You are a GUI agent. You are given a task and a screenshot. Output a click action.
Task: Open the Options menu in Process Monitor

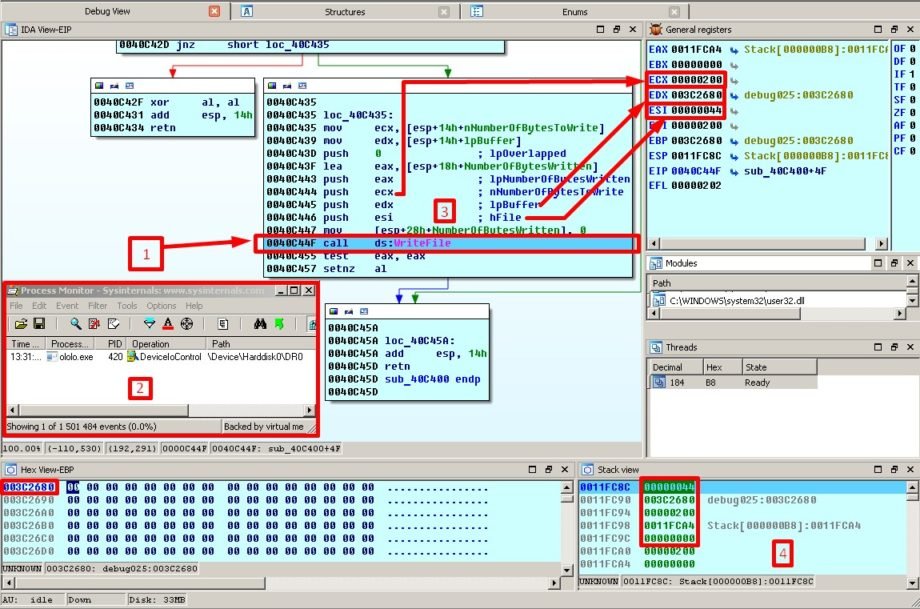point(161,306)
